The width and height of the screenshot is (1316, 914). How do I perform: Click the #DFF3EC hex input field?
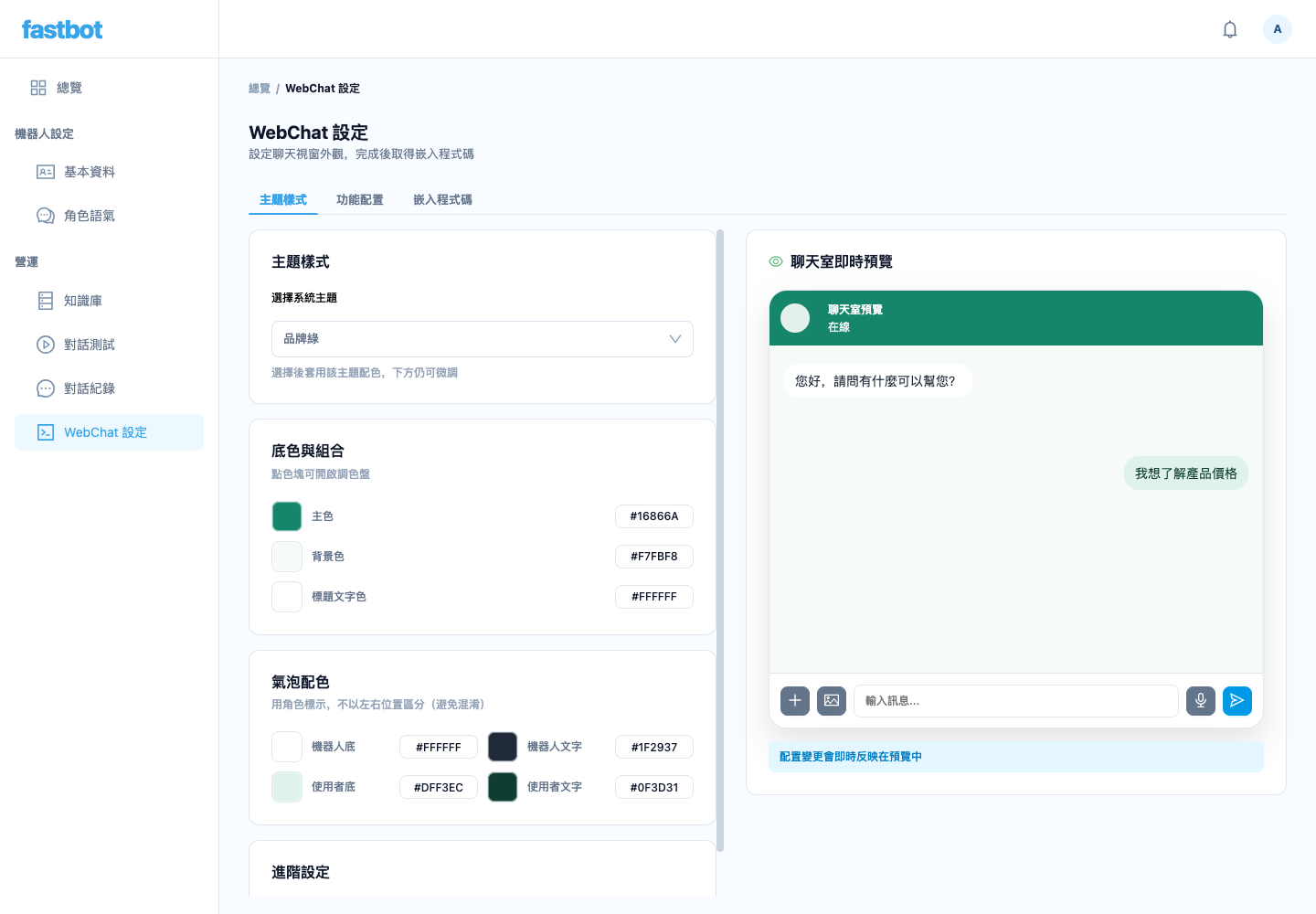click(439, 787)
